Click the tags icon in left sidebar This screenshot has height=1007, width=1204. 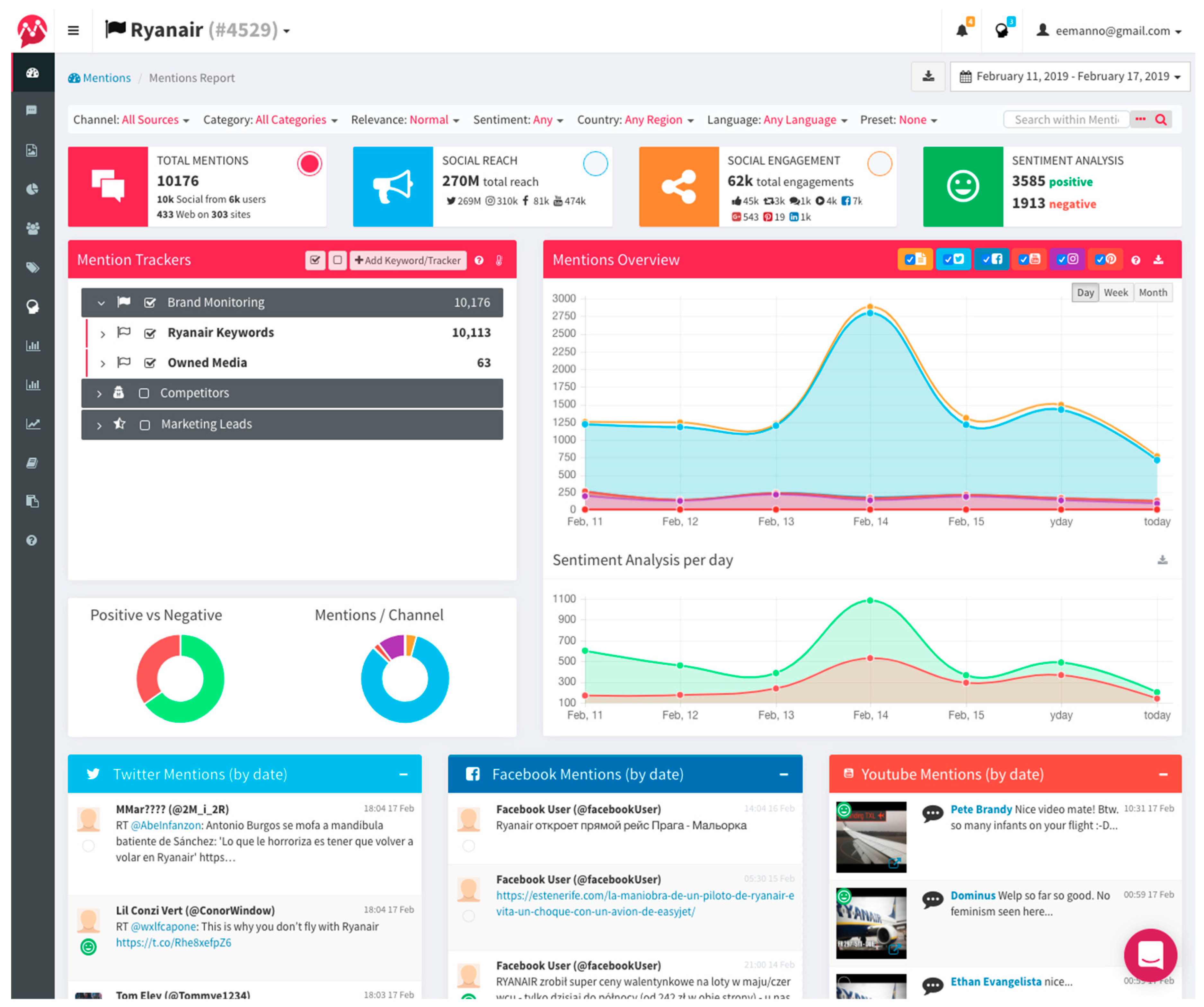(33, 268)
